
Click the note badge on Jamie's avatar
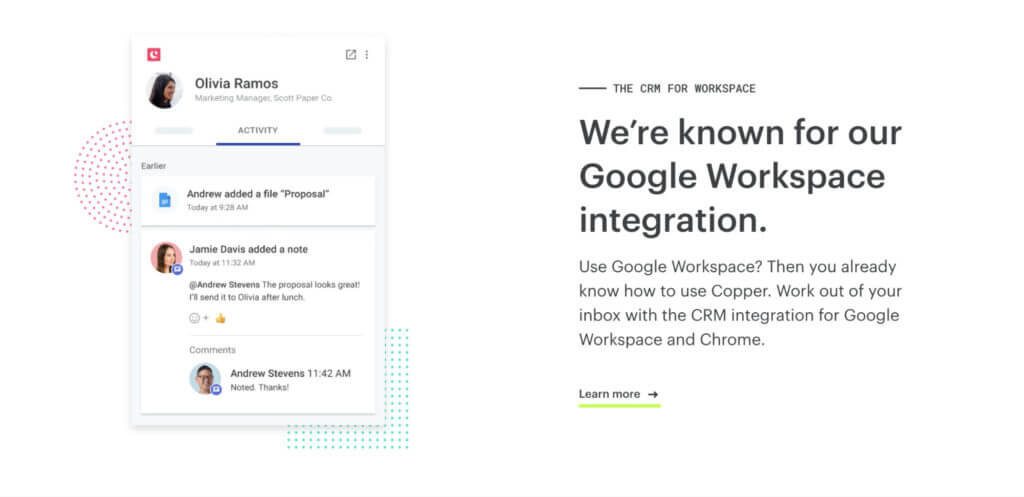pos(178,269)
